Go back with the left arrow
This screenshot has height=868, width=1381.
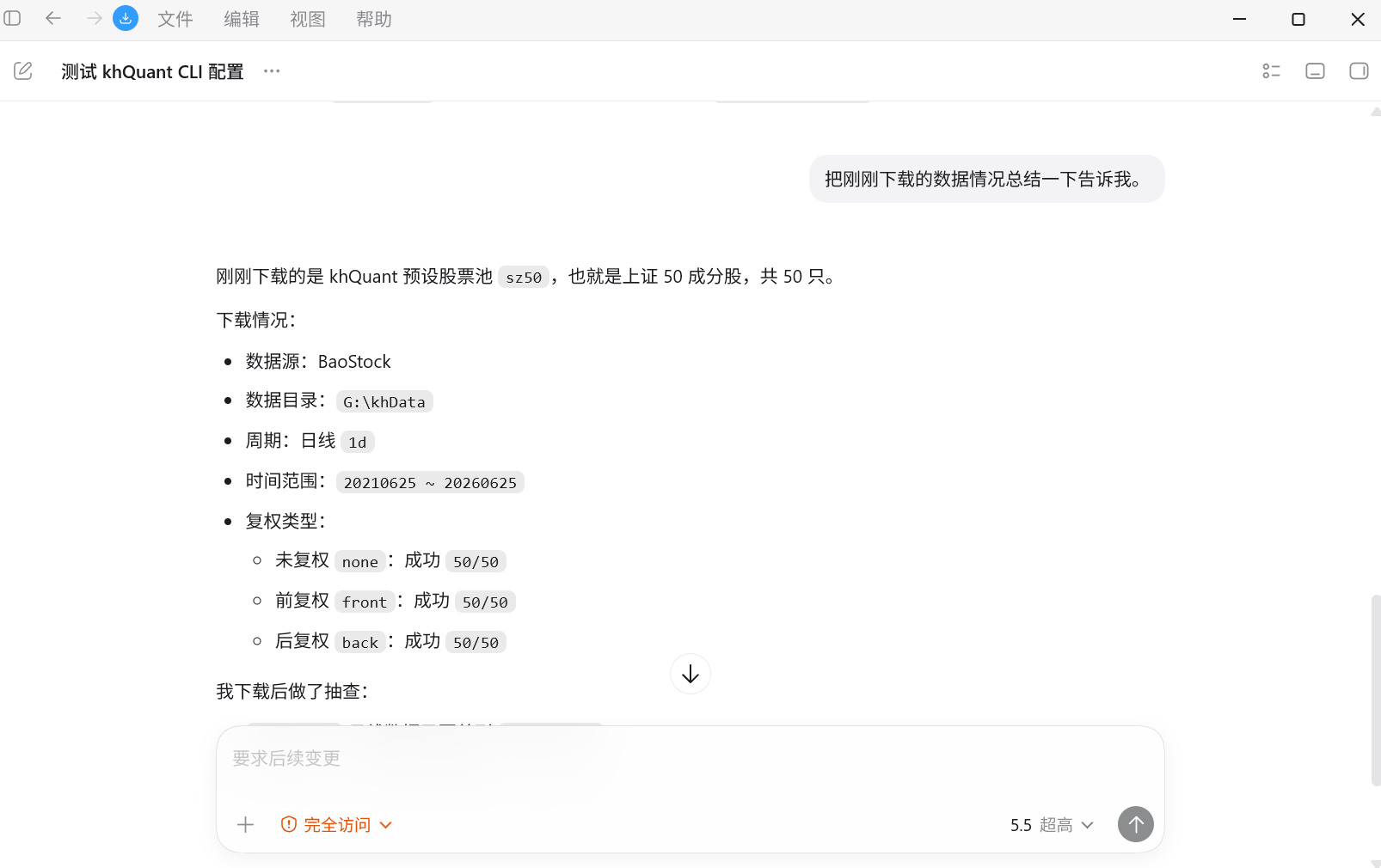pyautogui.click(x=53, y=18)
